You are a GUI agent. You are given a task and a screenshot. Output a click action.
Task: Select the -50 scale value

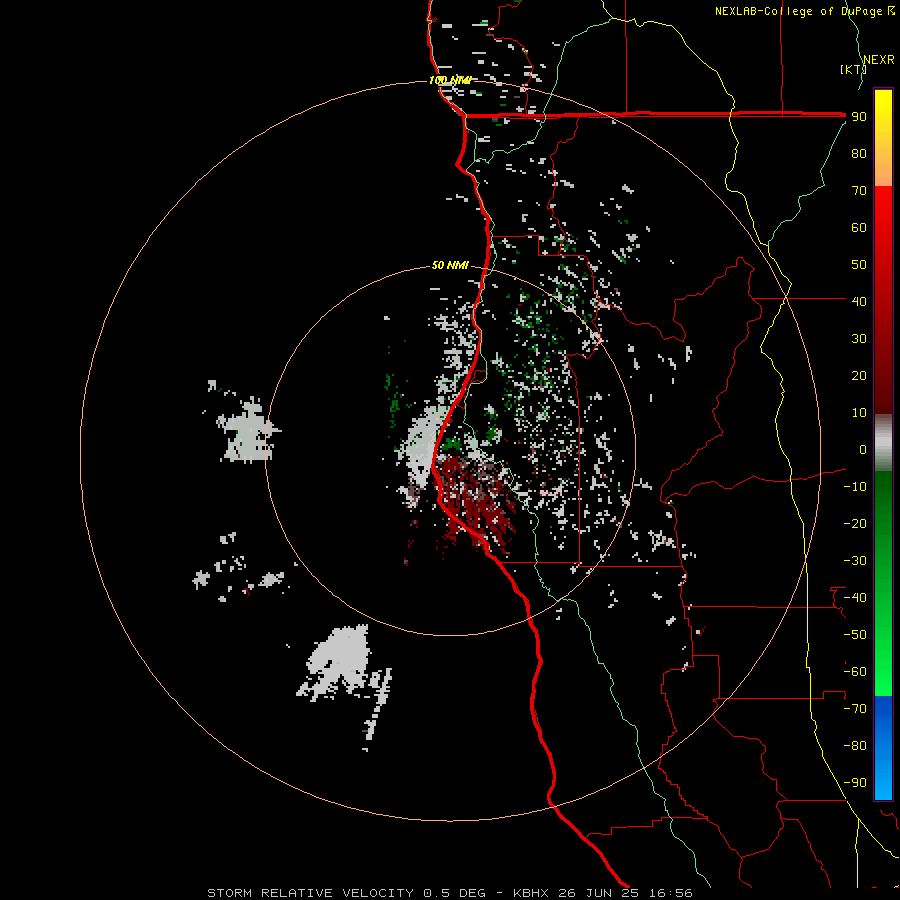pyautogui.click(x=855, y=635)
